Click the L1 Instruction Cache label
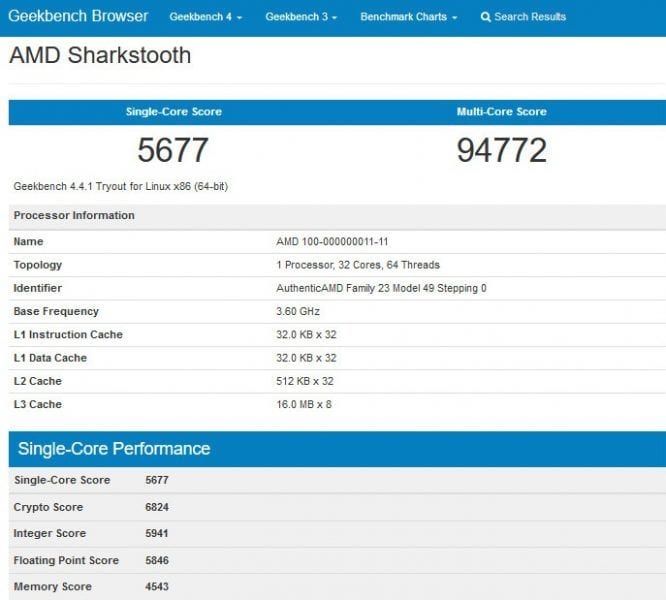The height and width of the screenshot is (600, 666). (68, 335)
